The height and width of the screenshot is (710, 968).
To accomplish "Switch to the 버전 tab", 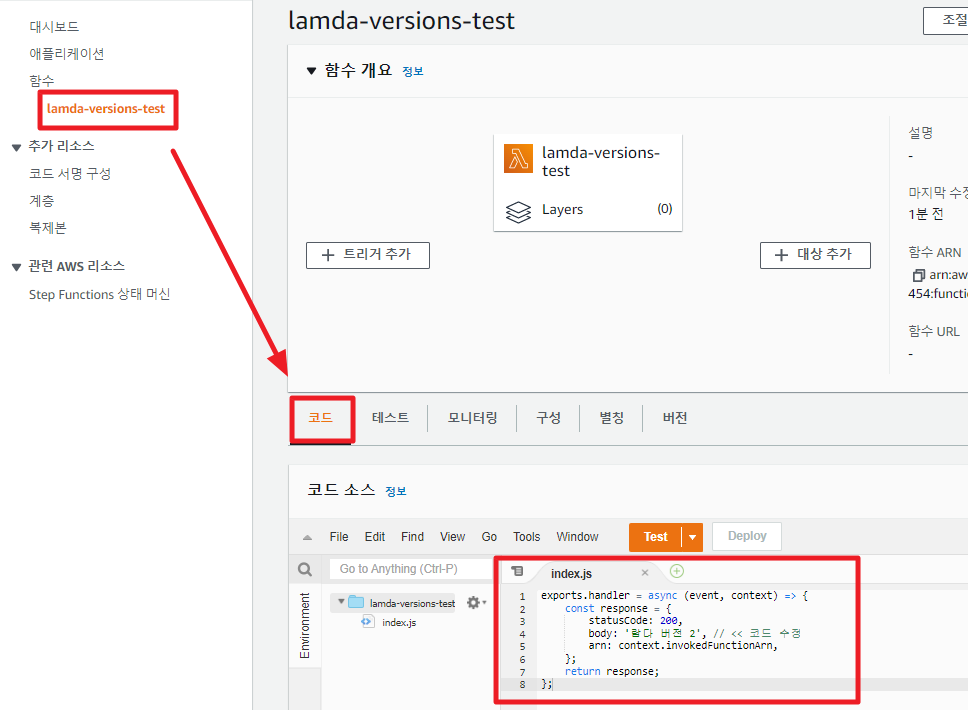I will (x=675, y=418).
